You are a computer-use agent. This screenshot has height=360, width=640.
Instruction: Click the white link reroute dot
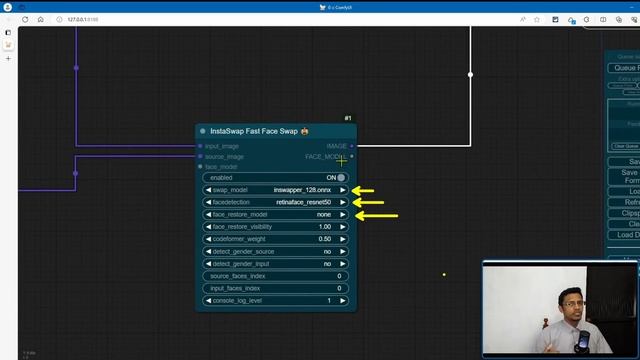coord(470,75)
